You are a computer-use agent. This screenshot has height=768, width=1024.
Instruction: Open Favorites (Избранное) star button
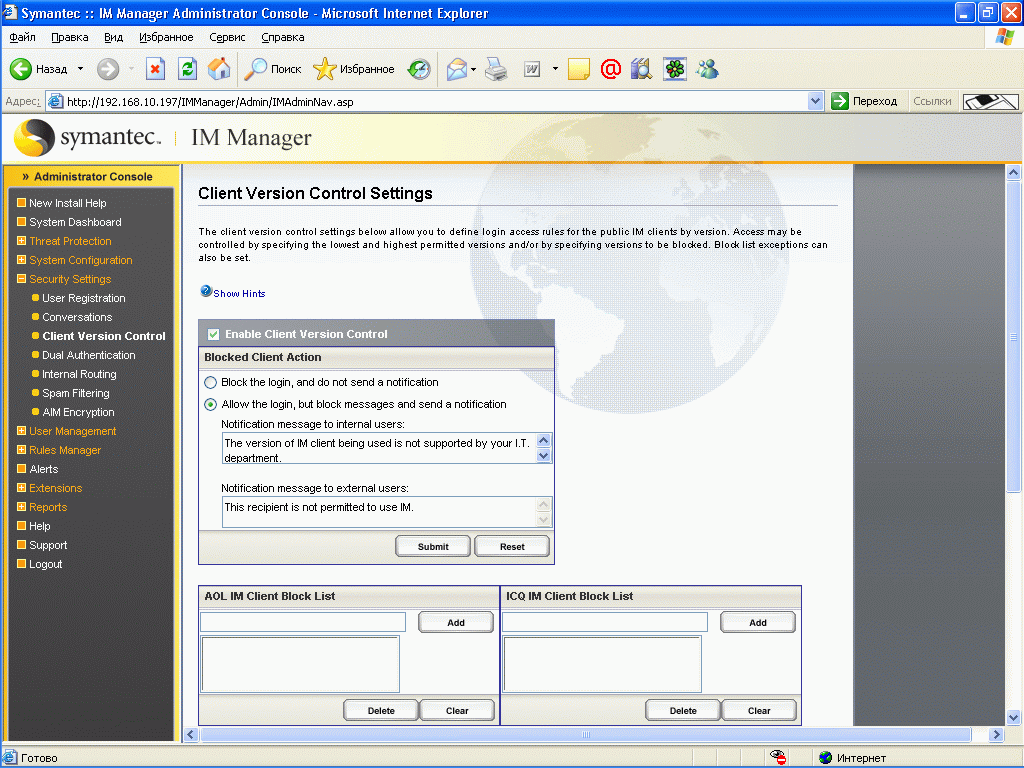point(353,69)
